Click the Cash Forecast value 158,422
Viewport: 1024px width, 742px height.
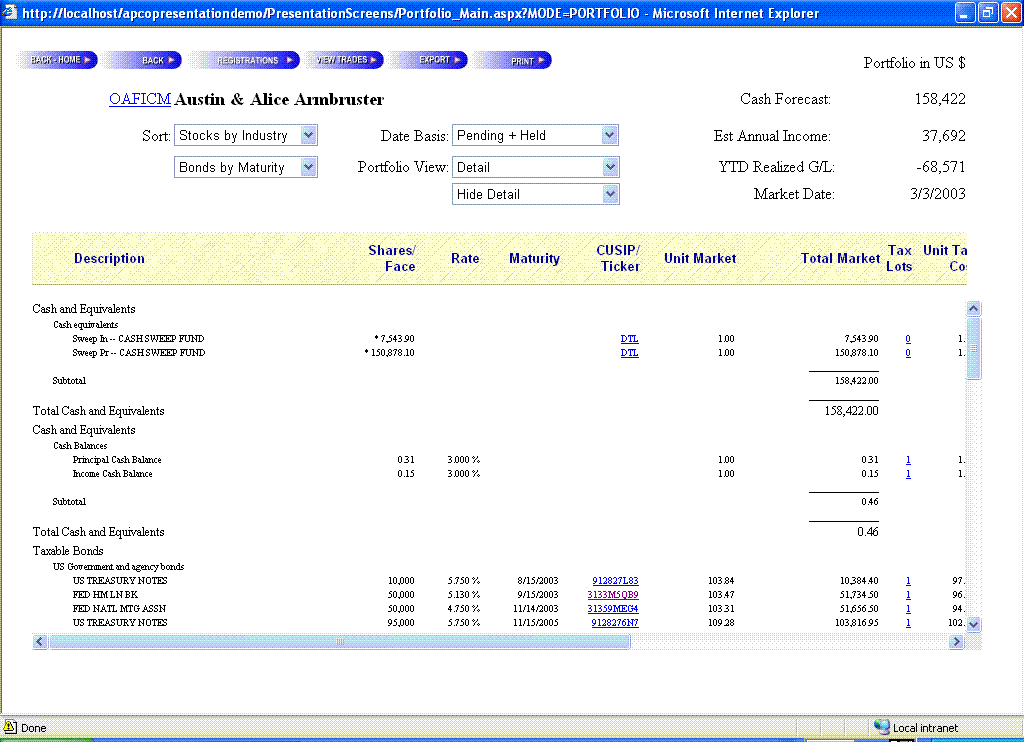click(x=940, y=99)
